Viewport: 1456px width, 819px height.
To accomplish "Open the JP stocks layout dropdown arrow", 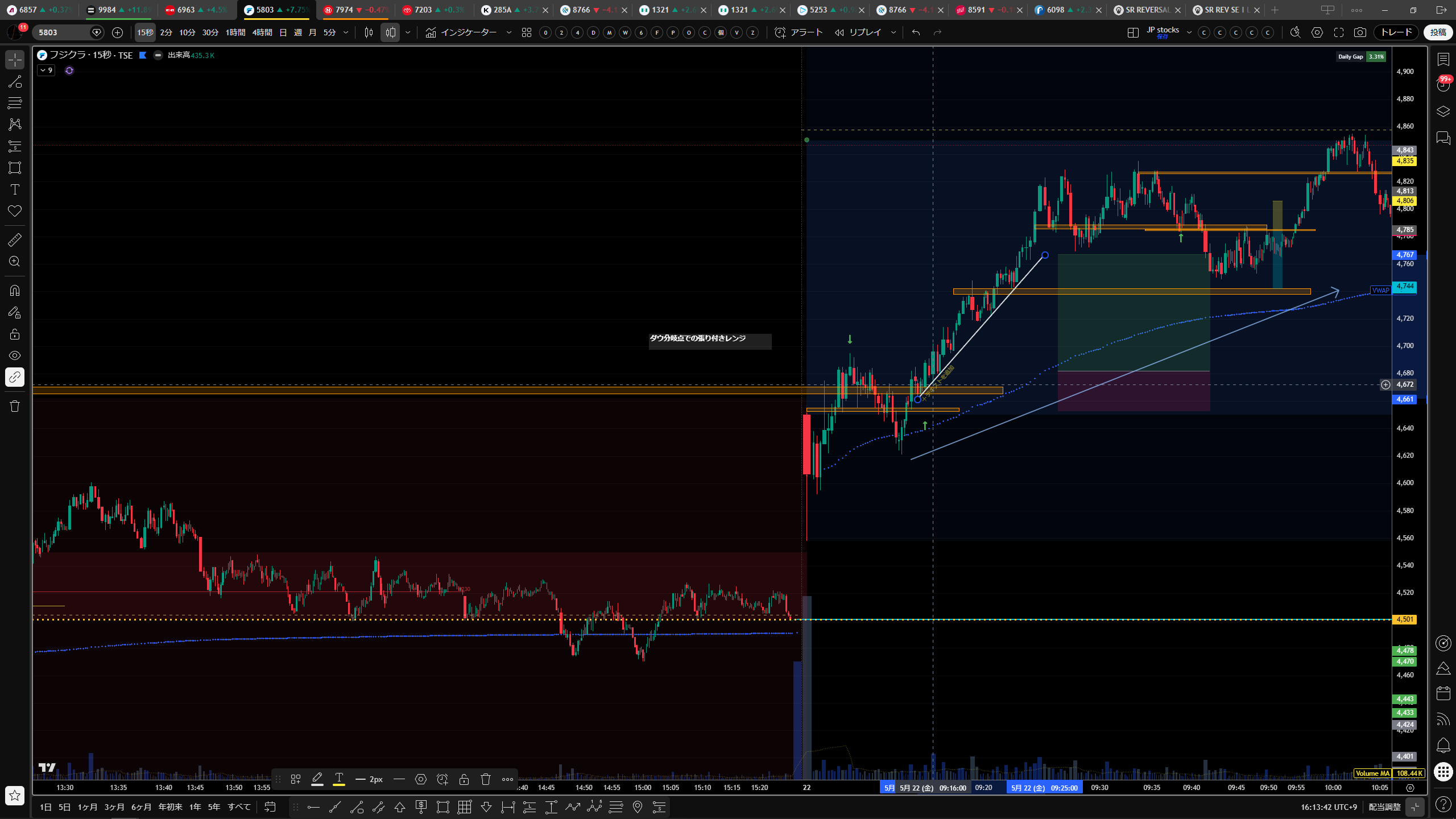I will [x=1189, y=32].
